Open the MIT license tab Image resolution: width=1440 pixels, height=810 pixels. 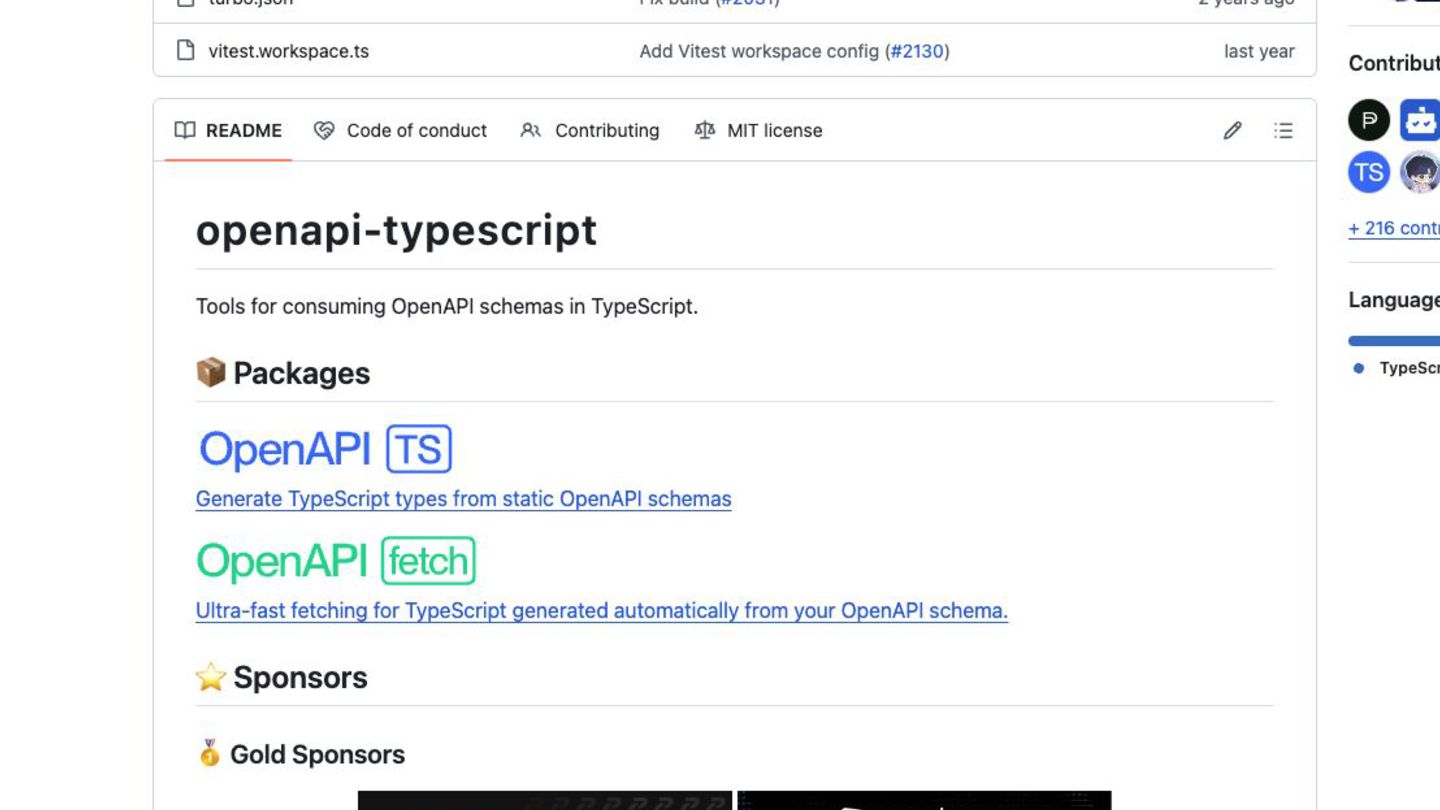pos(758,130)
